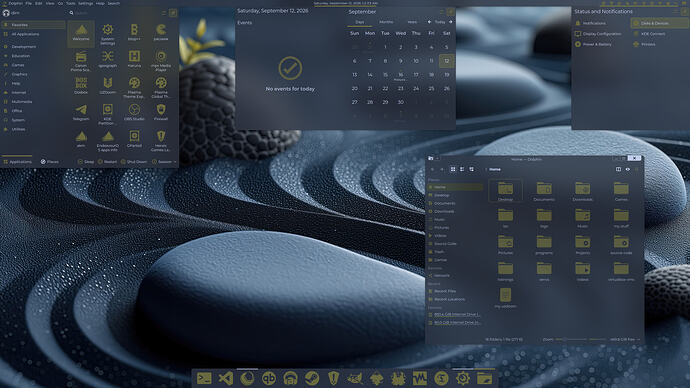Click the Sleep button in the launcher

[86, 162]
